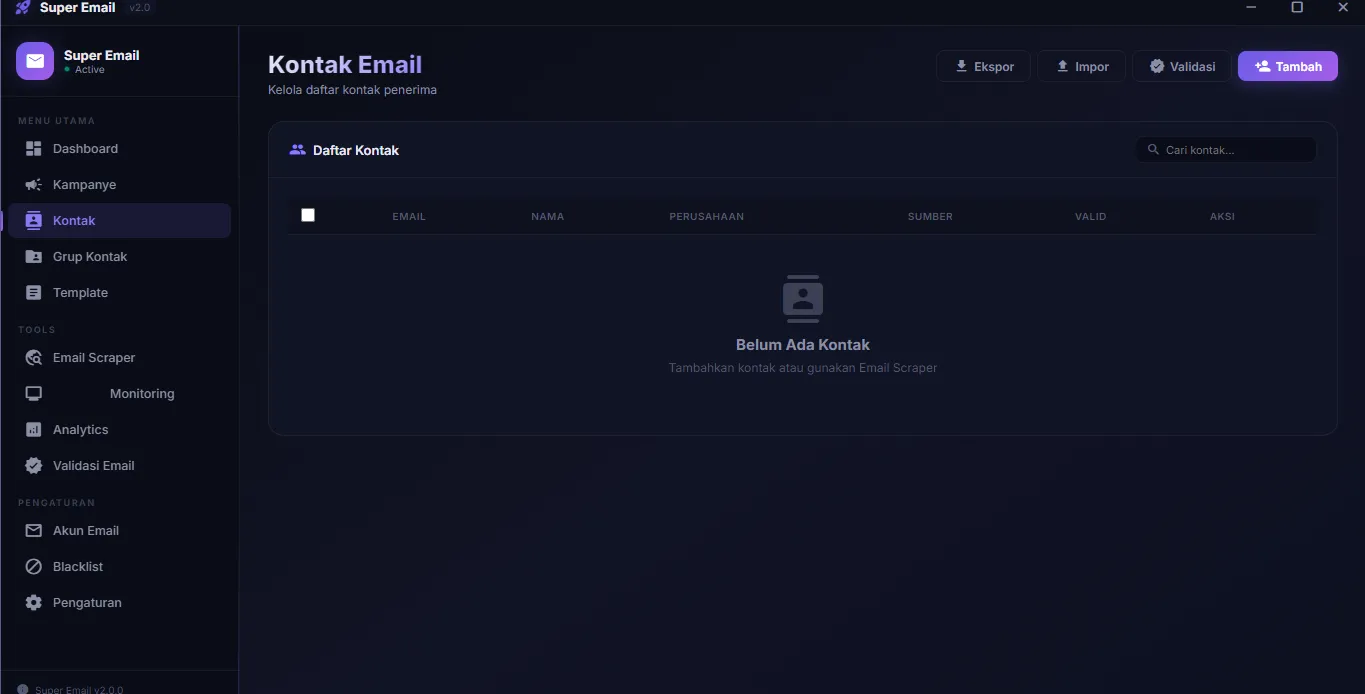Click the verified badge icon on Validasi button
1365x694 pixels.
[x=1157, y=67]
